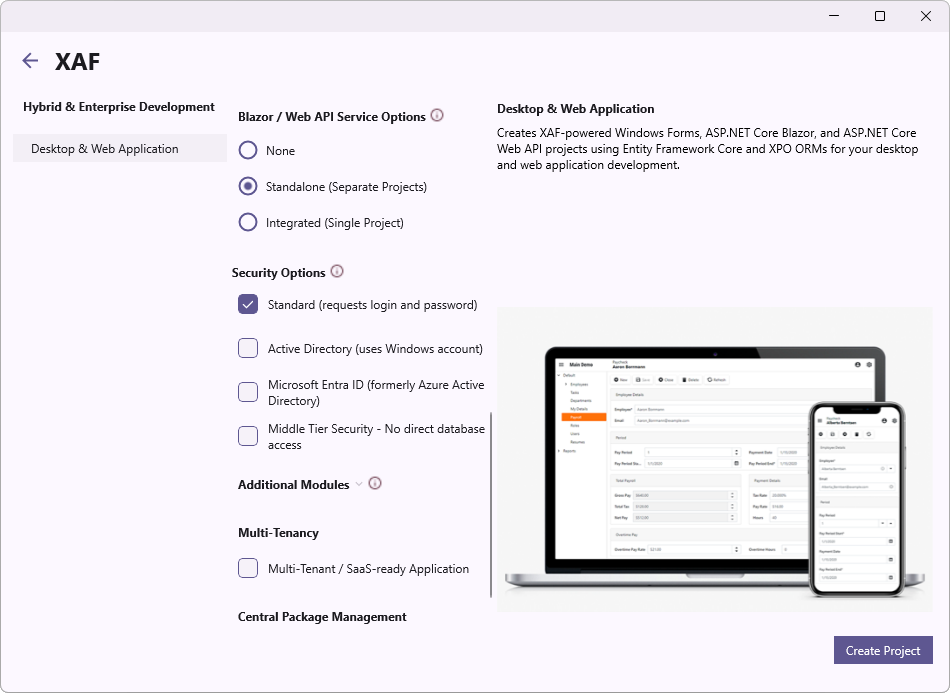Uncheck Standard login and password security

247,303
